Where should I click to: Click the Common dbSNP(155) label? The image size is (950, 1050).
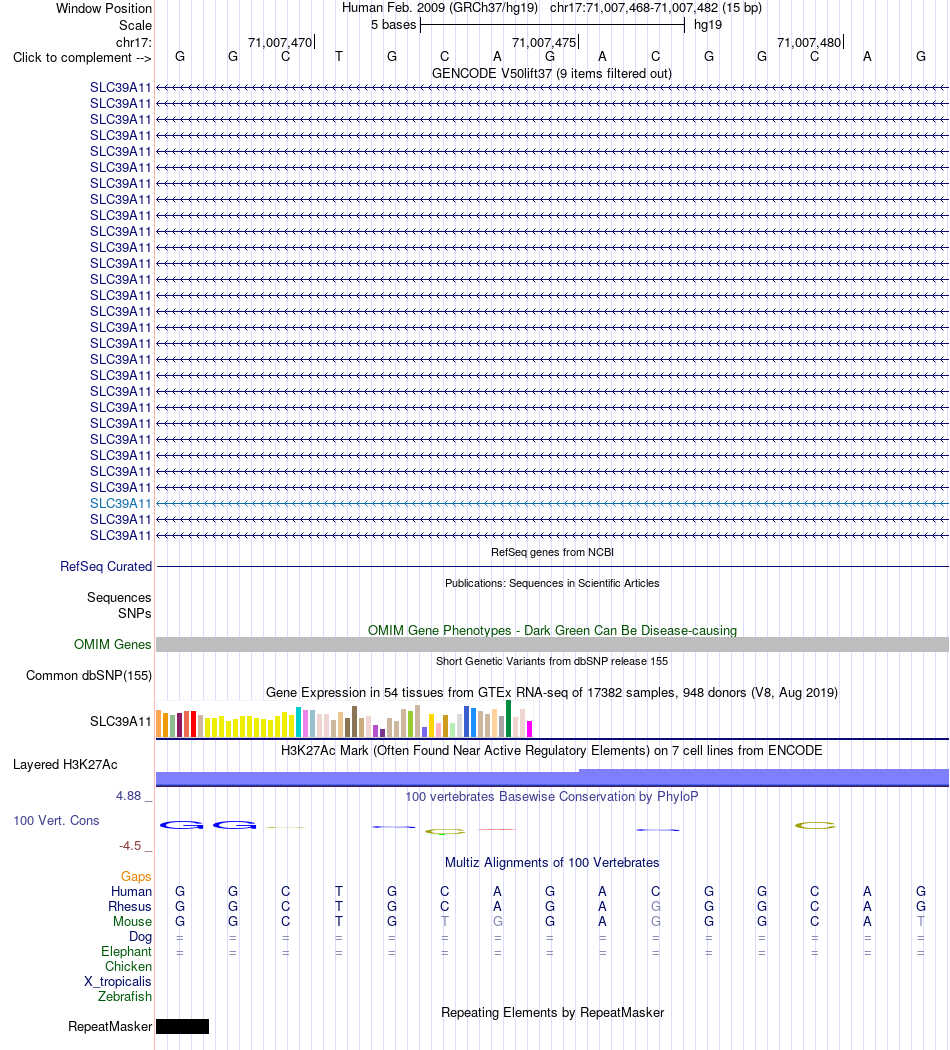point(89,676)
